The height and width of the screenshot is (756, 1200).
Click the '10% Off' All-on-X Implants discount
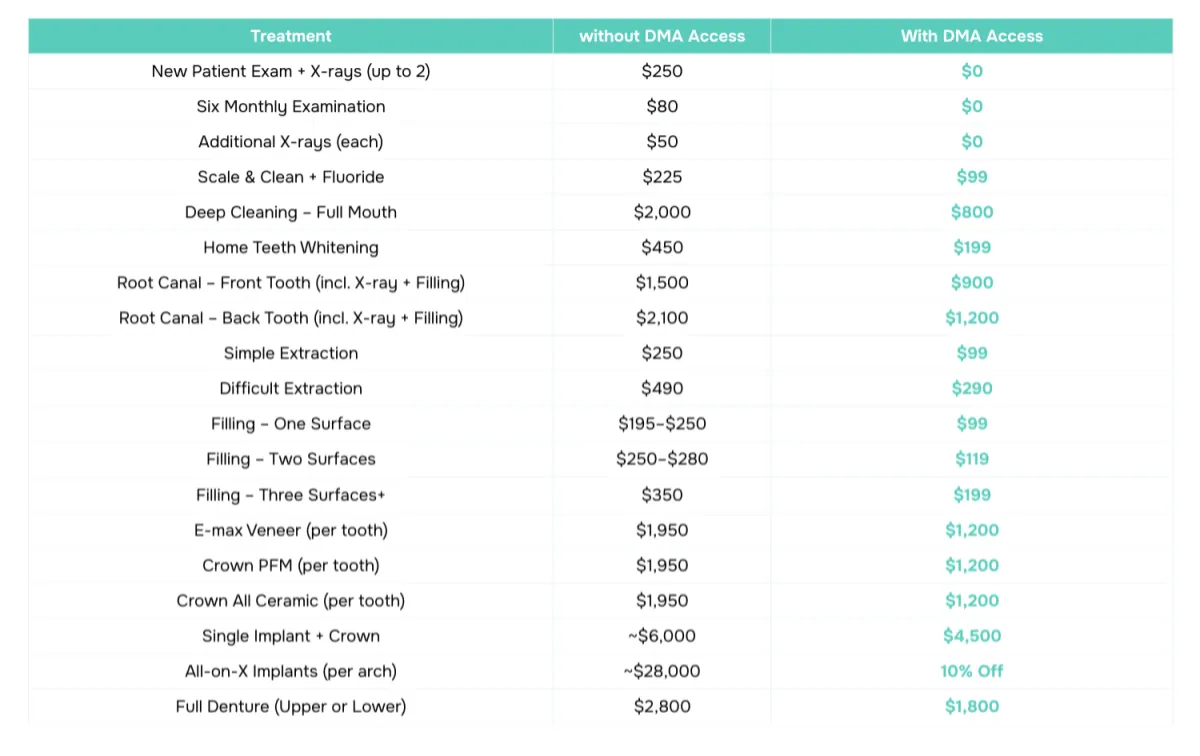971,671
